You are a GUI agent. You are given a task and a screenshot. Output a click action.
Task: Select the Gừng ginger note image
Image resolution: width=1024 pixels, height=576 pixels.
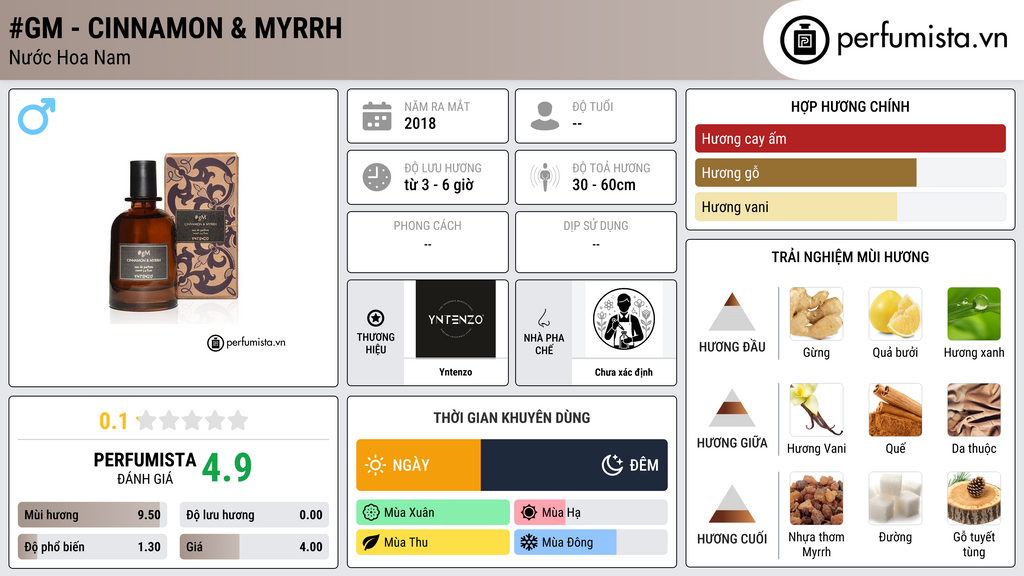point(816,314)
